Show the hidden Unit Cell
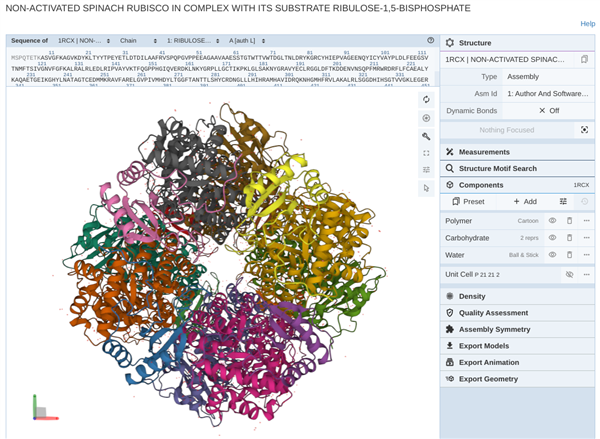Image resolution: width=600 pixels, height=439 pixels. click(569, 274)
